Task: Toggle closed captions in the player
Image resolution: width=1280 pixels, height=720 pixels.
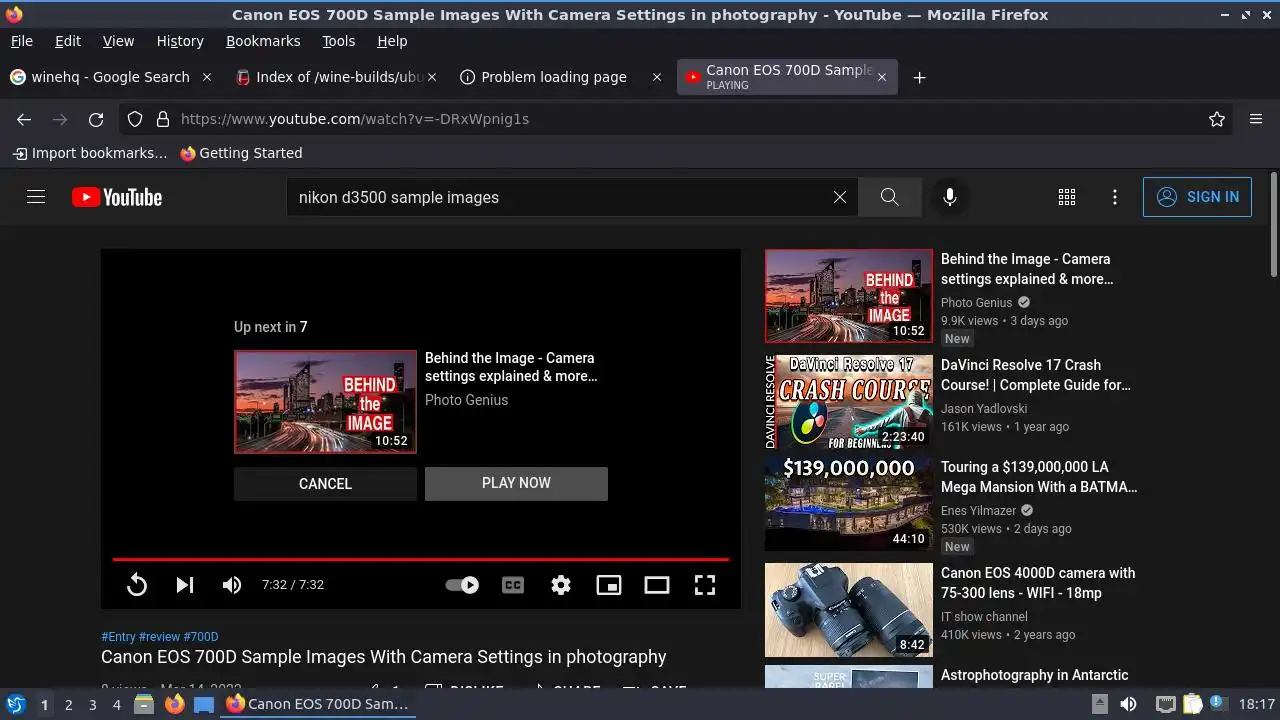Action: [x=513, y=585]
